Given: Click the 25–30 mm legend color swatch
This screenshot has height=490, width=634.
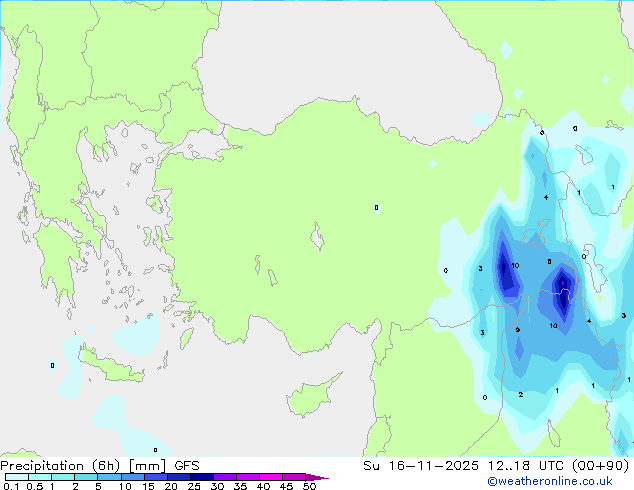Looking at the screenshot, I should (x=201, y=477).
